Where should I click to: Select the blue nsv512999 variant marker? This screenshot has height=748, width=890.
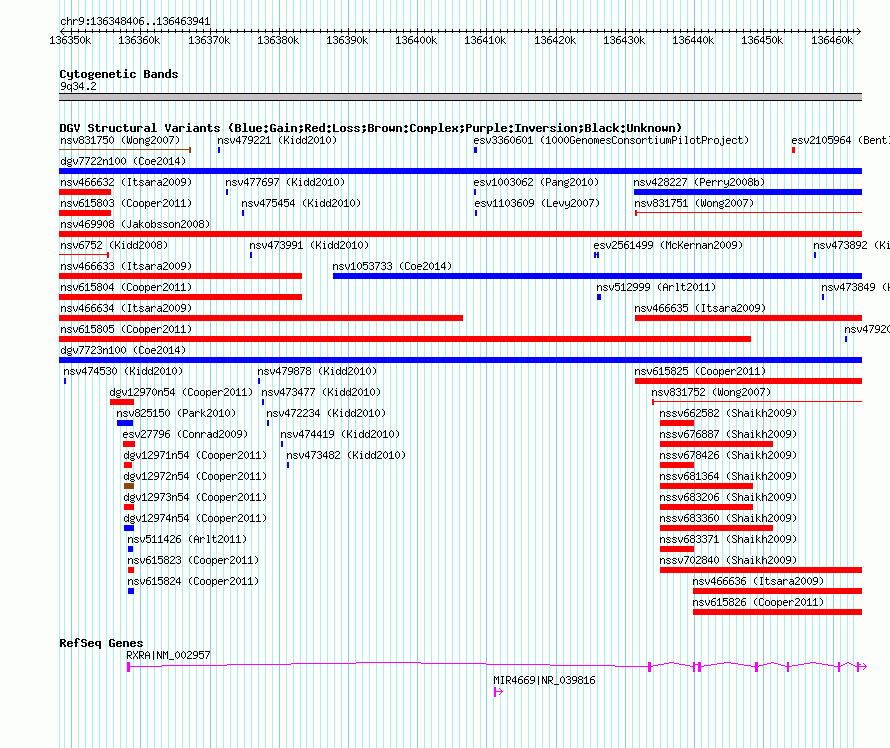[x=599, y=297]
